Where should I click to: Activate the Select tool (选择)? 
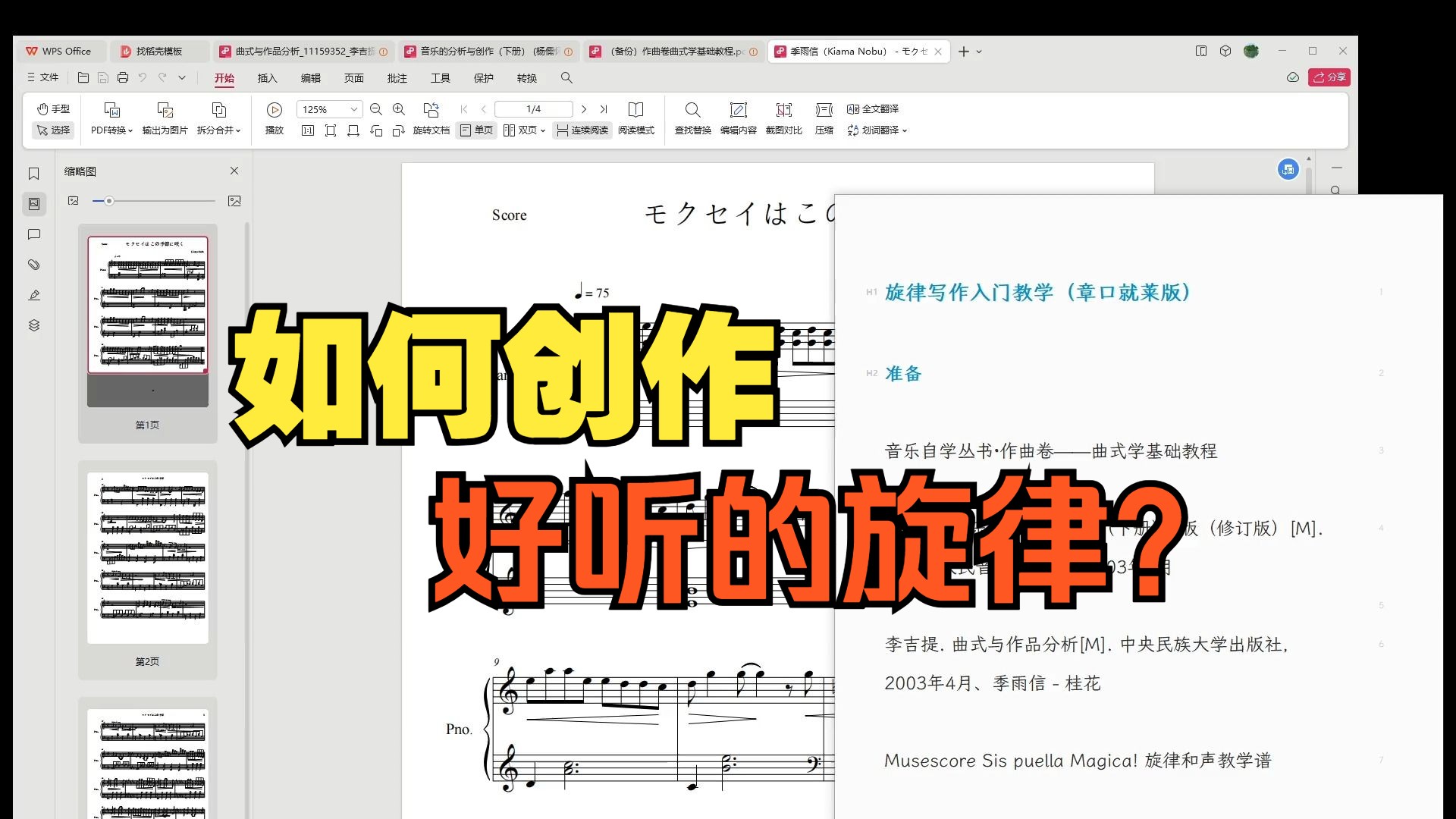point(53,130)
